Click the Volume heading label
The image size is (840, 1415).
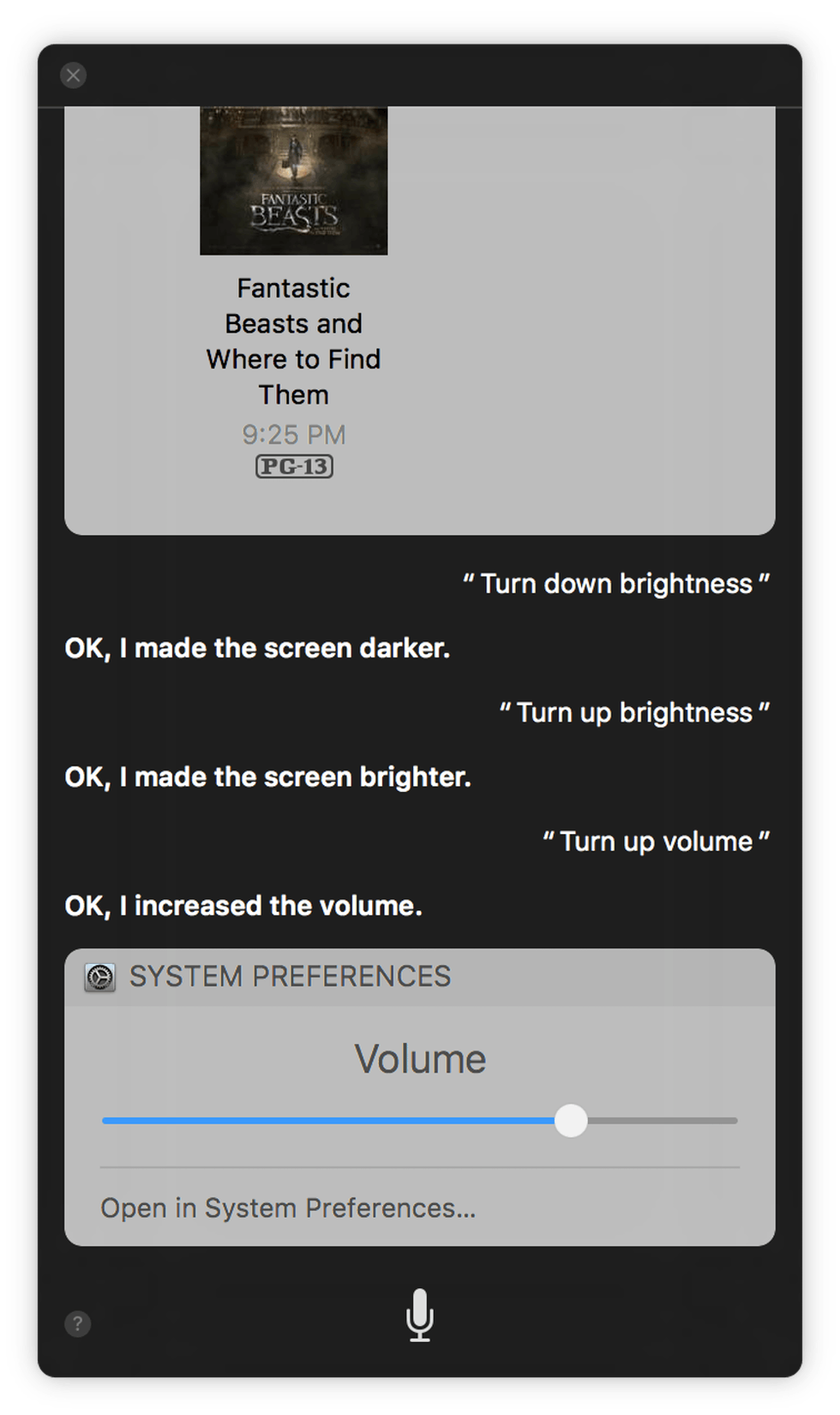(420, 1059)
